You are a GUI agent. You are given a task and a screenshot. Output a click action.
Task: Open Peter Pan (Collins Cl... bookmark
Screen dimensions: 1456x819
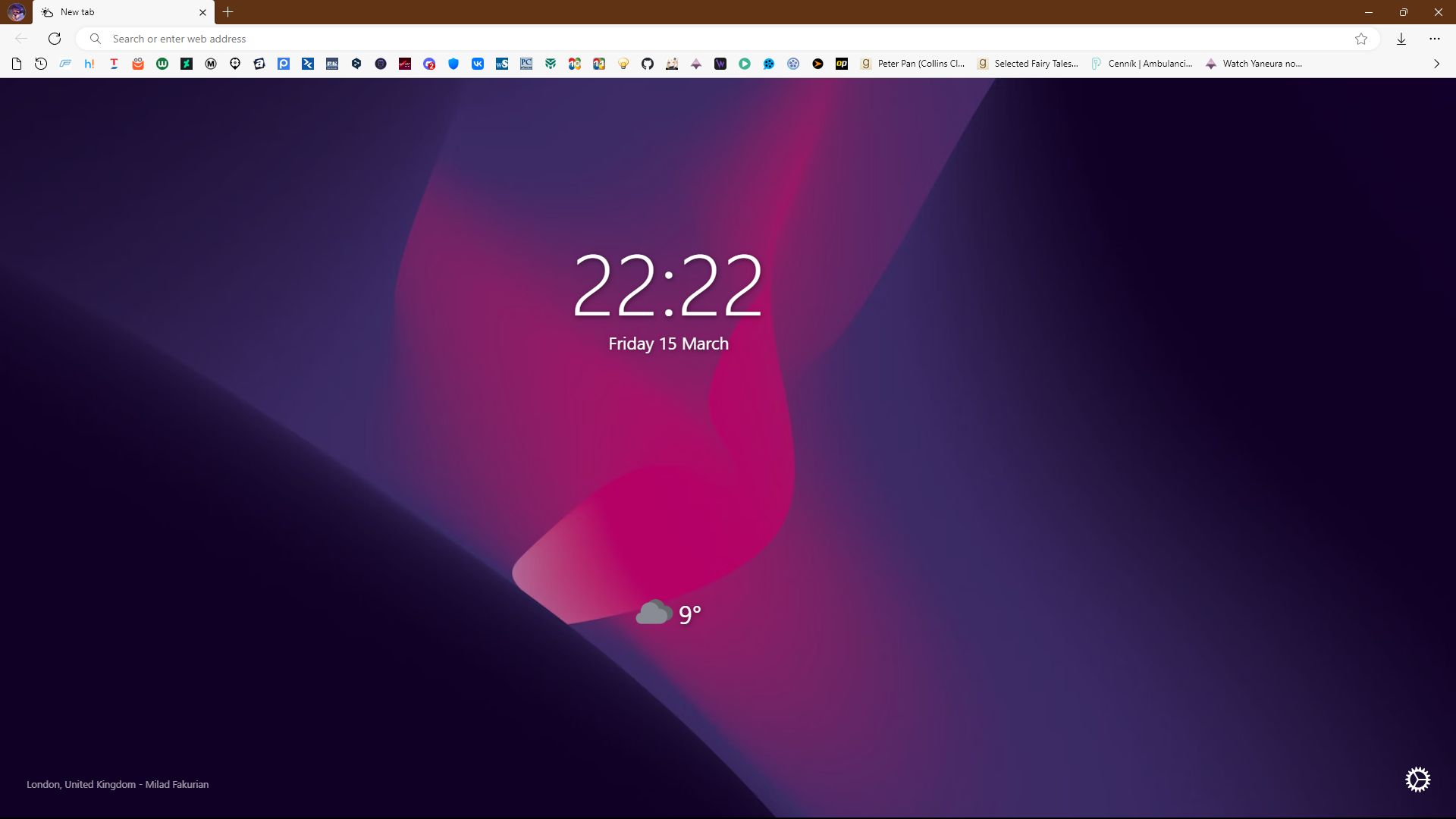[x=913, y=64]
